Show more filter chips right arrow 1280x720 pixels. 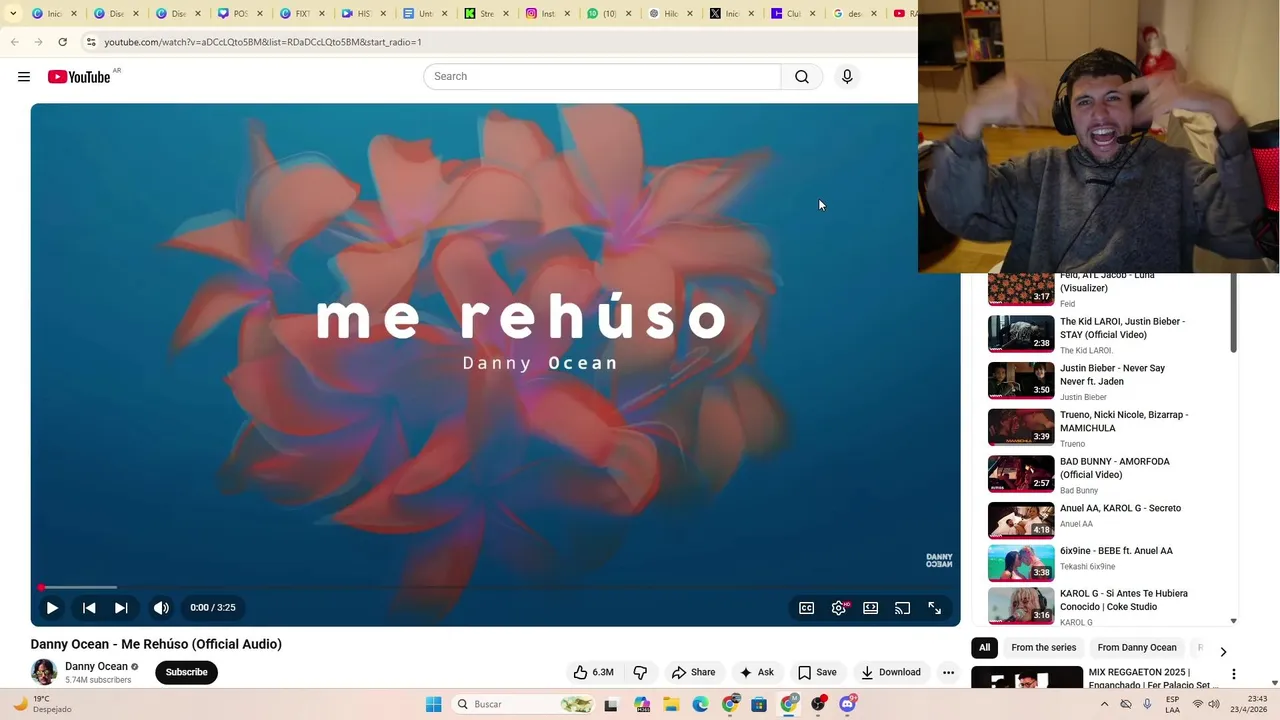[x=1223, y=652]
